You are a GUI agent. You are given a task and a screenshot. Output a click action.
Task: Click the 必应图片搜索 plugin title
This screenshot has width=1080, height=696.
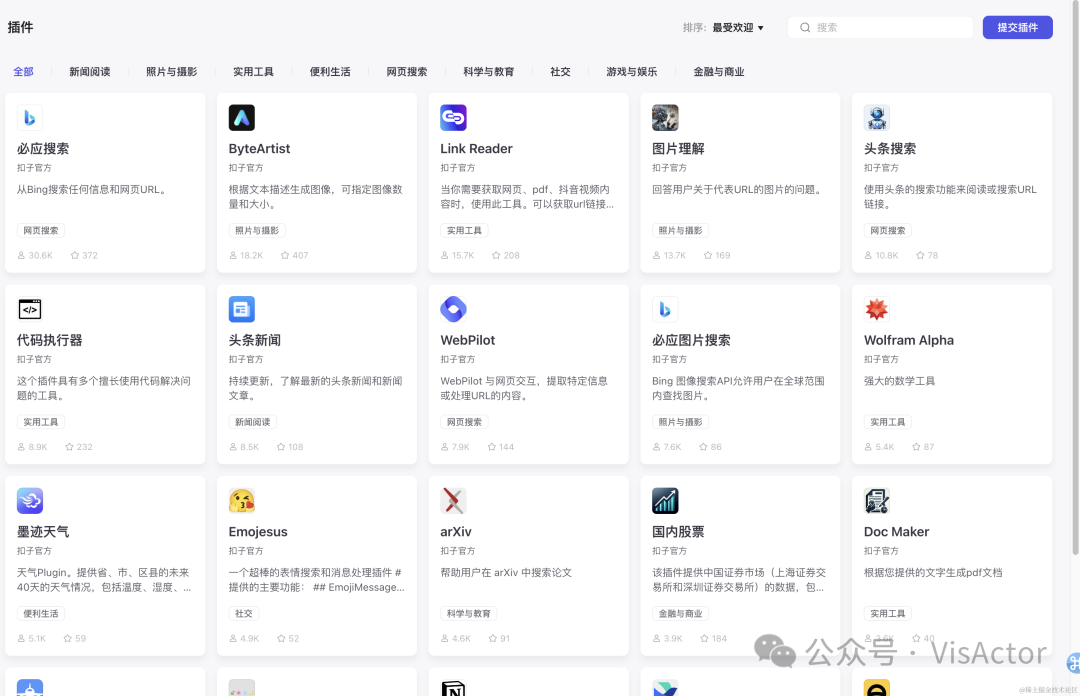(692, 340)
